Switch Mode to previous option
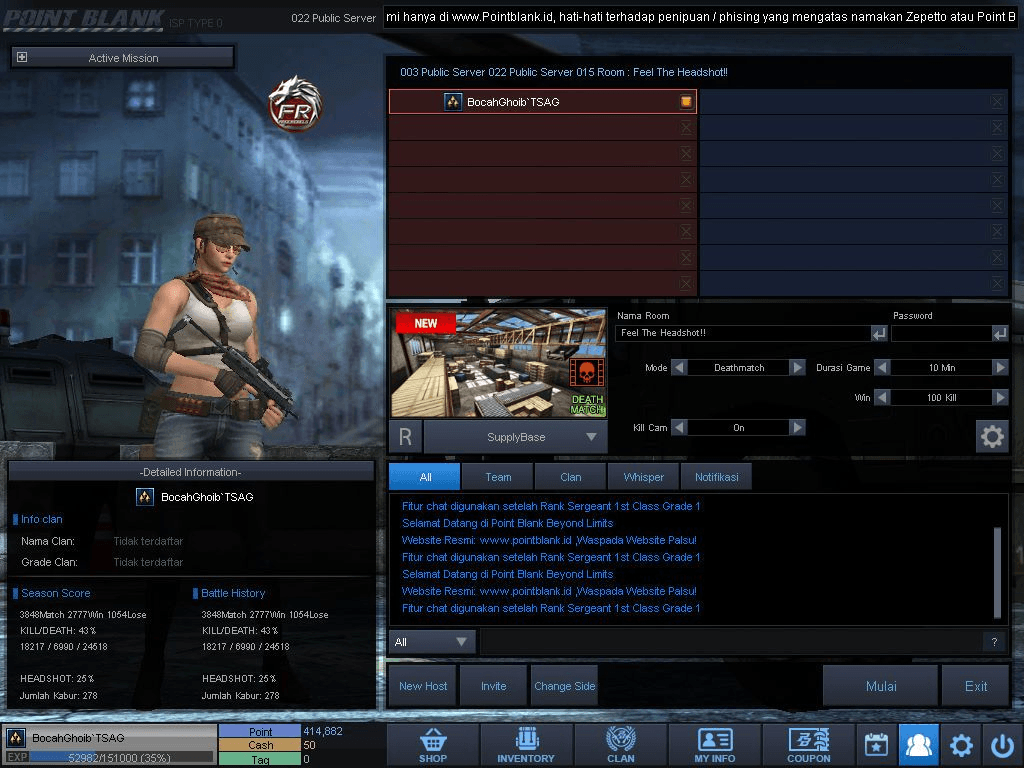 tap(679, 368)
